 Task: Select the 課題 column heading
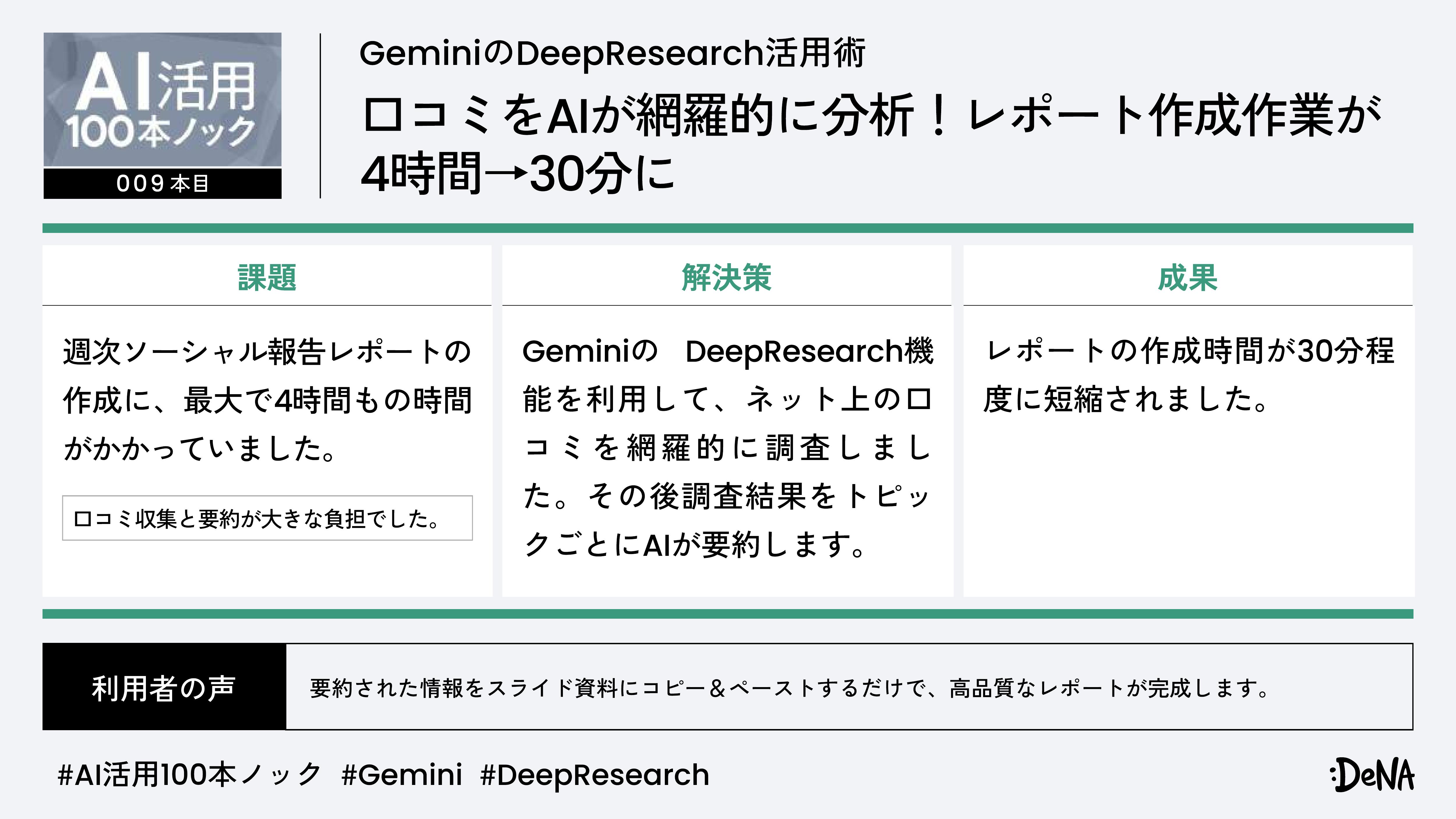pyautogui.click(x=267, y=277)
